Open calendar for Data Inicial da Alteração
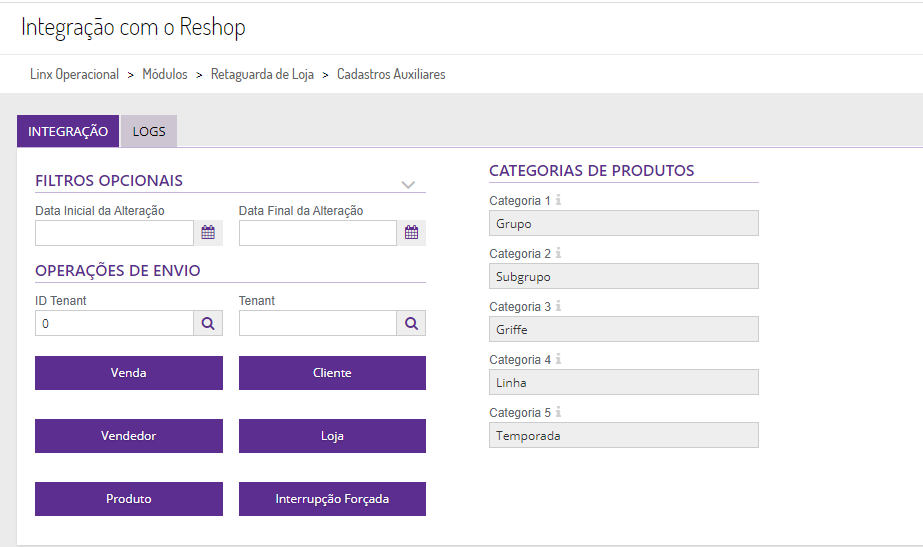Viewport: 923px width, 547px height. [208, 233]
